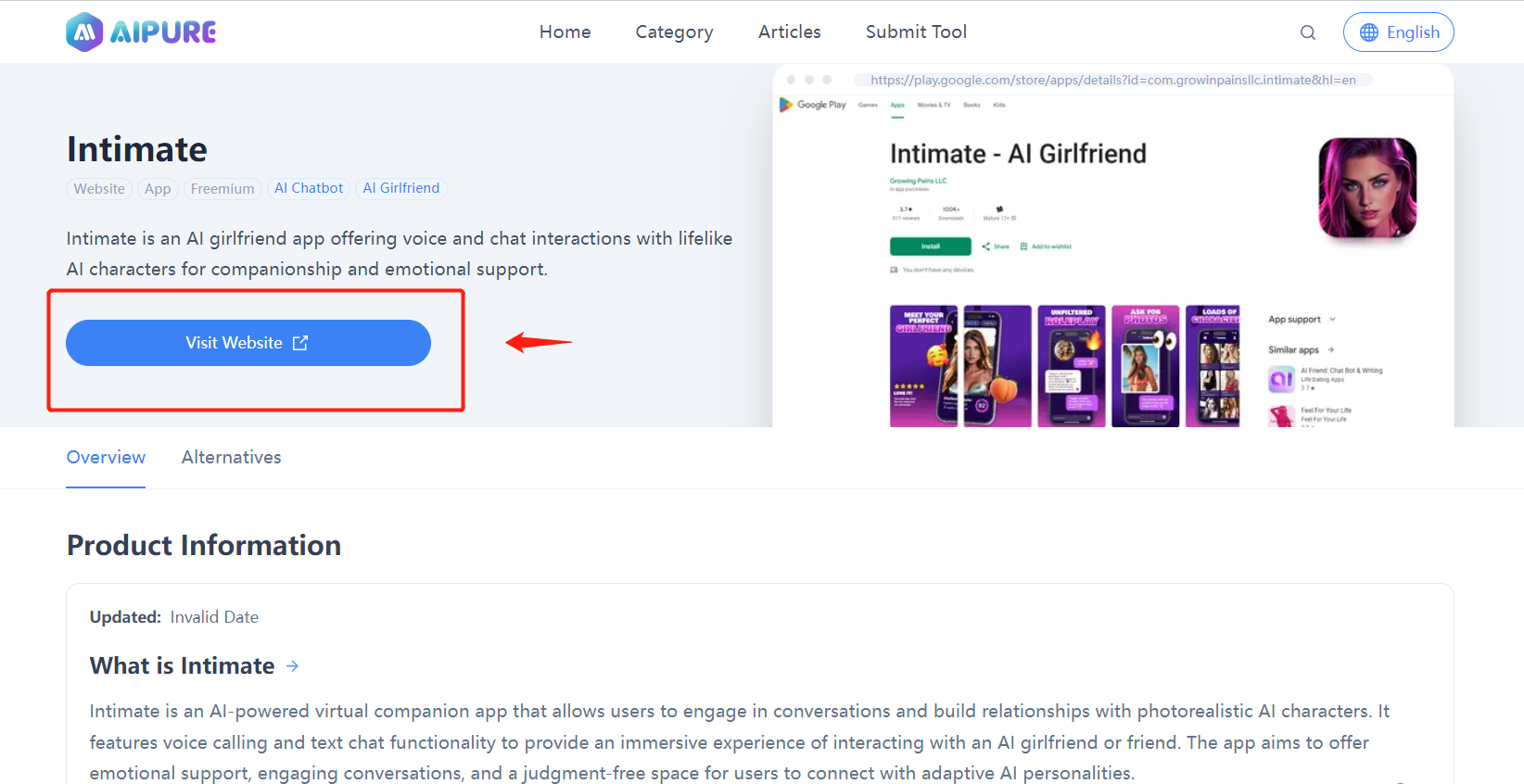Click the green Install button in preview
The width and height of the screenshot is (1524, 784).
930,247
